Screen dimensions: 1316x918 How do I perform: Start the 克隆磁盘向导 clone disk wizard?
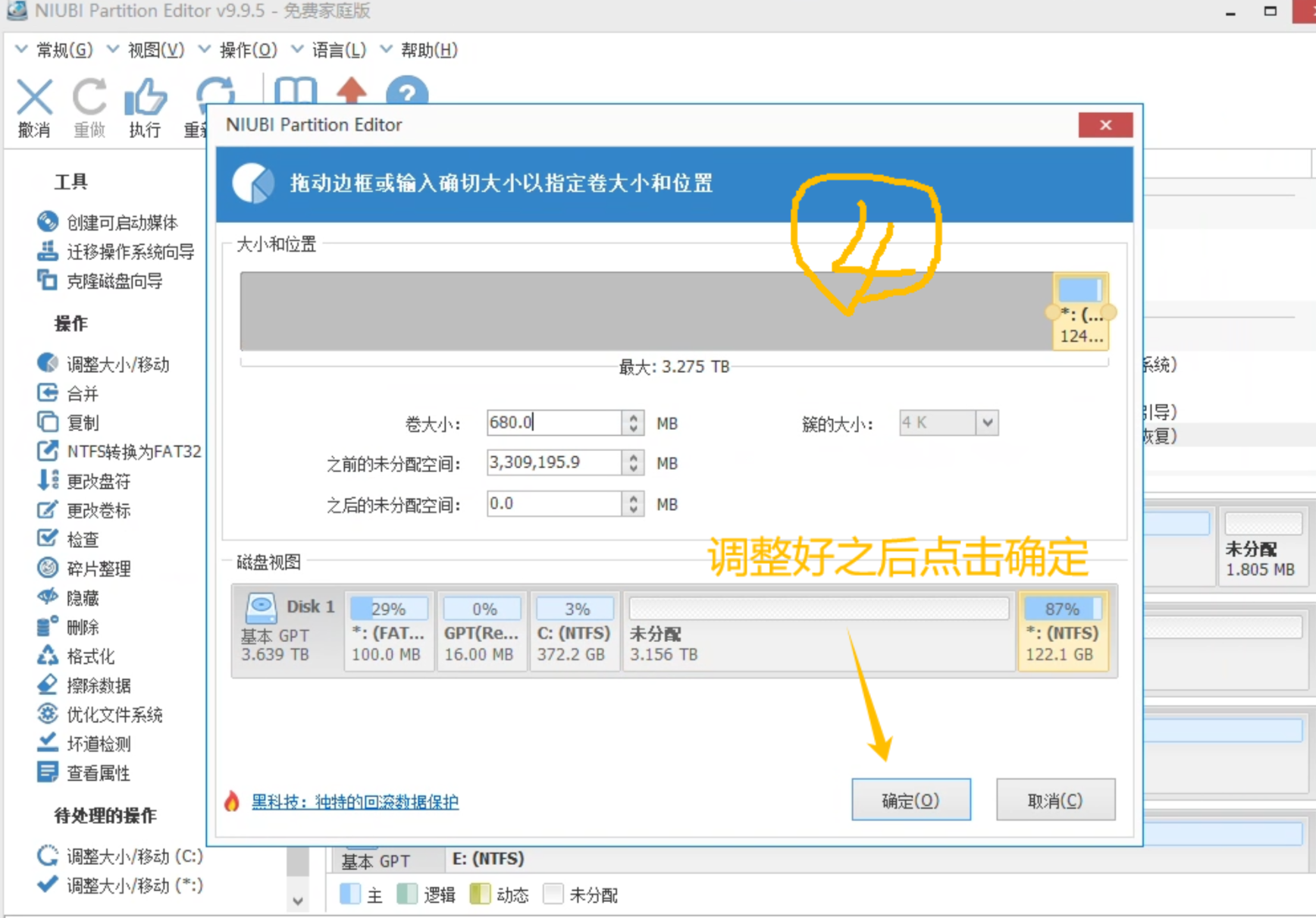click(x=99, y=280)
